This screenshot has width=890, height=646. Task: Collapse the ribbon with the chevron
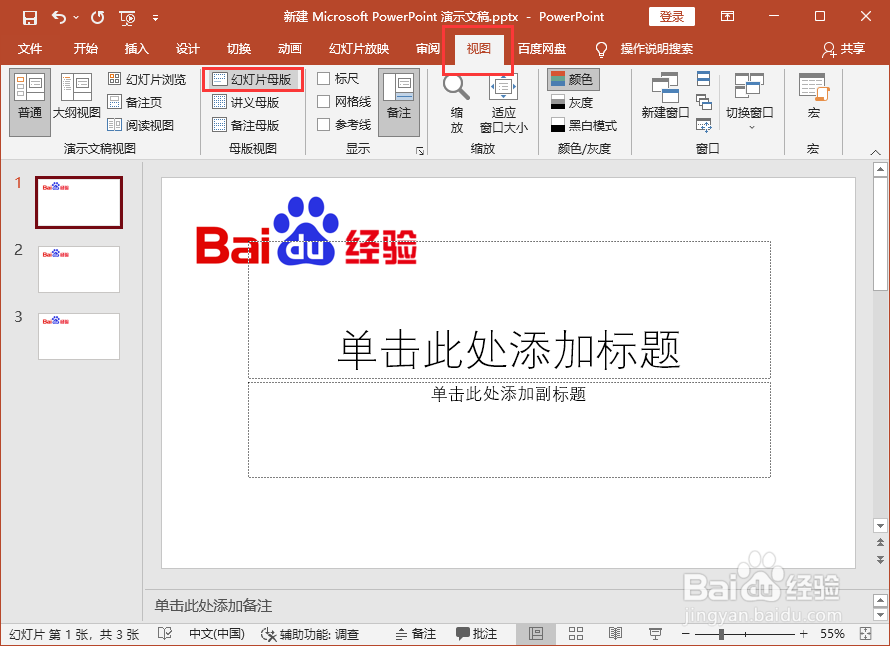[875, 152]
